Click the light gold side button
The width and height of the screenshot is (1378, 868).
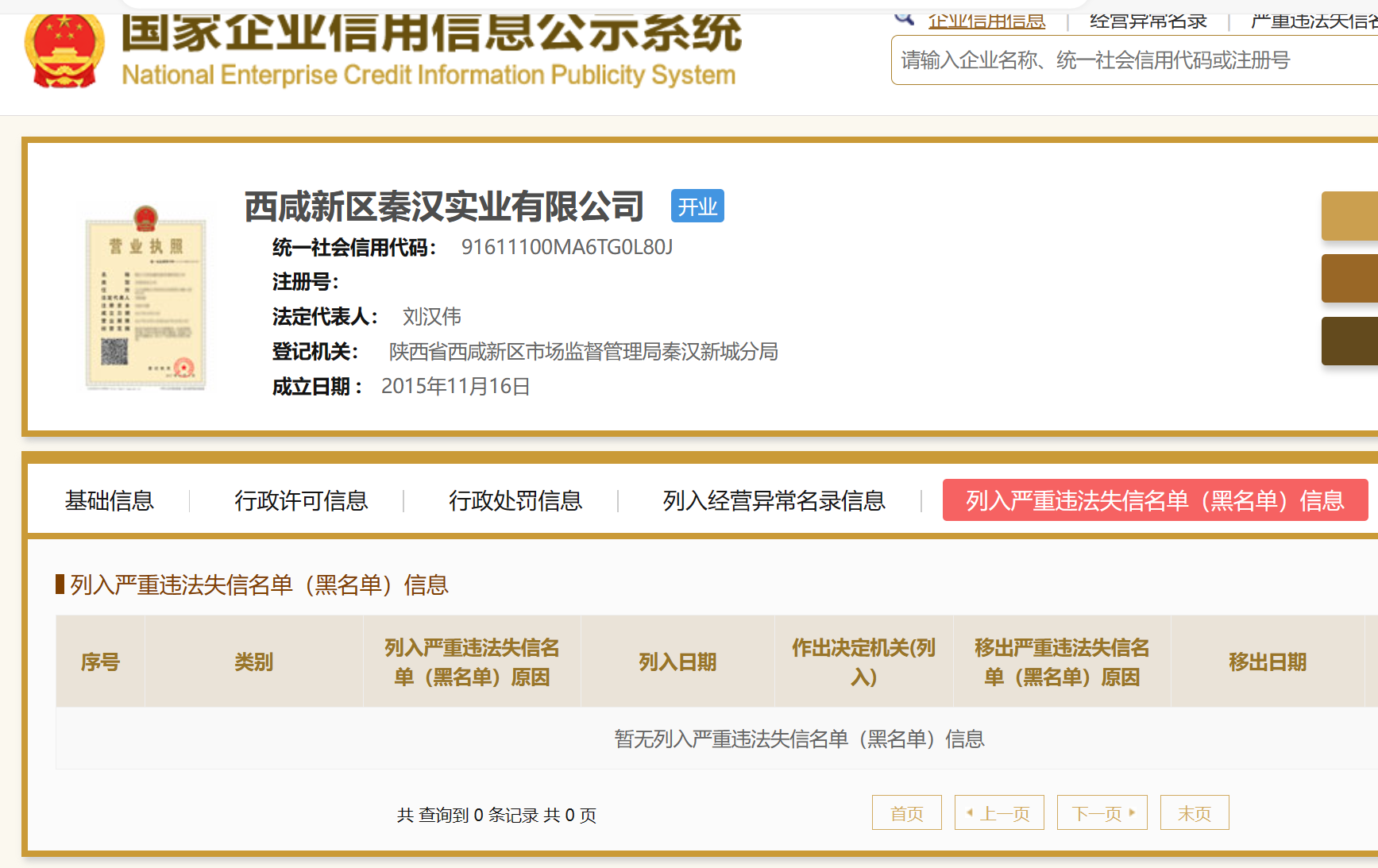1349,215
